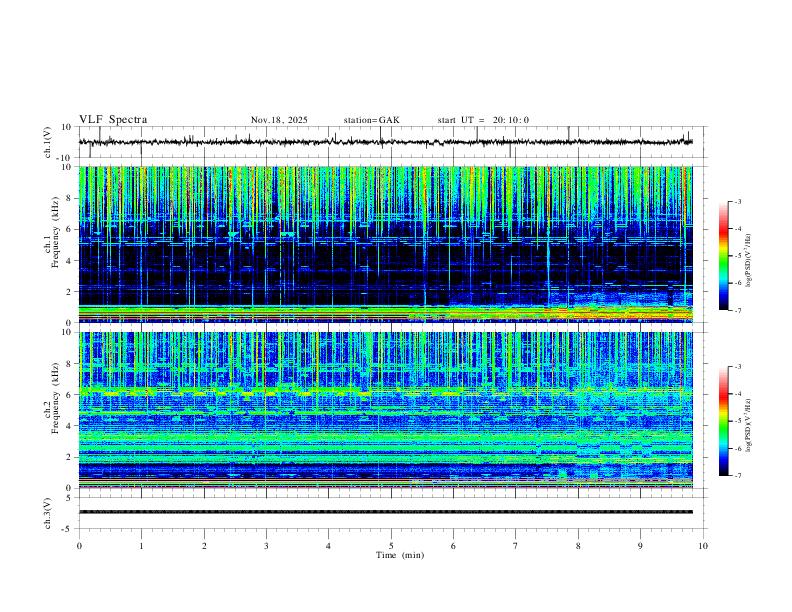Click the ch.1 PSD color bar
The width and height of the screenshot is (792, 612).
(x=723, y=256)
